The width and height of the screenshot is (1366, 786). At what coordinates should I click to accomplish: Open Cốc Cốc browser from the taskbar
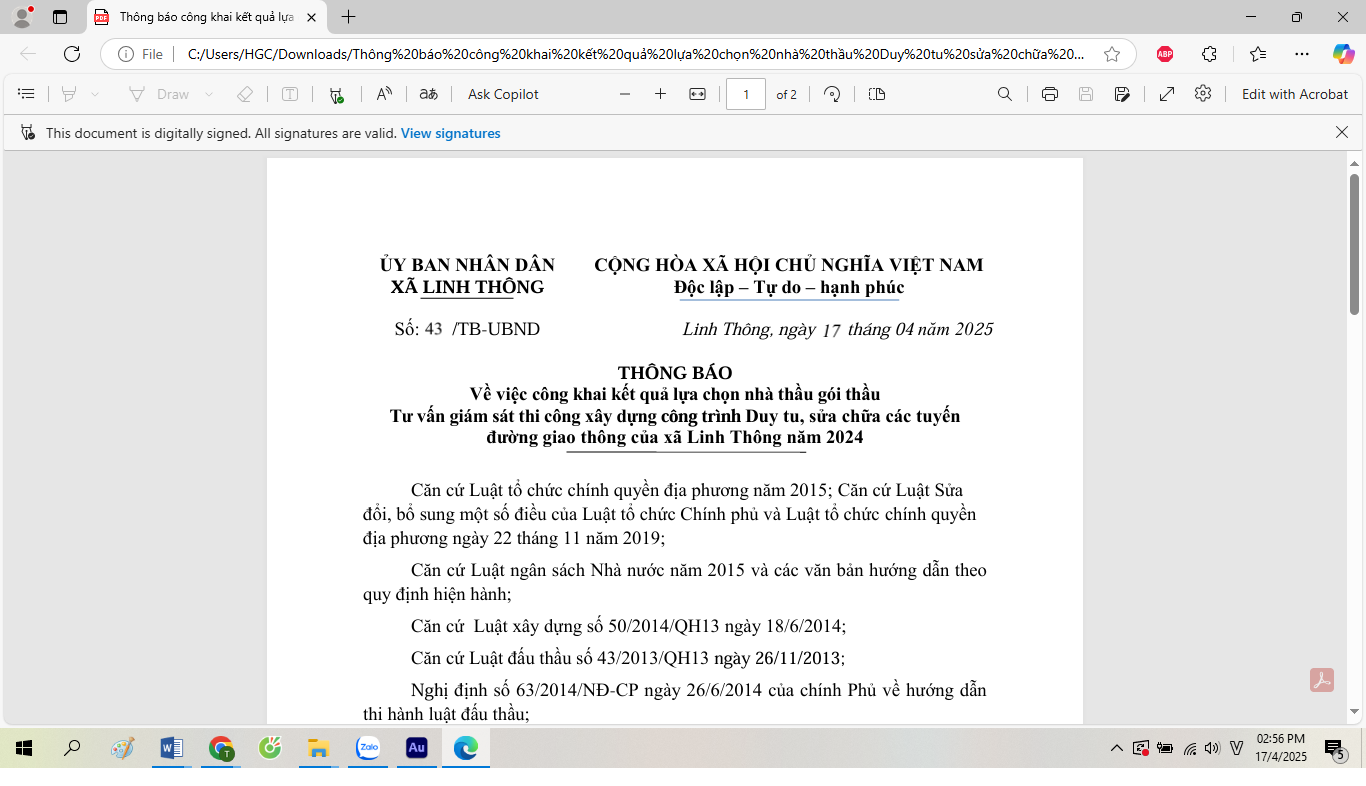[270, 748]
